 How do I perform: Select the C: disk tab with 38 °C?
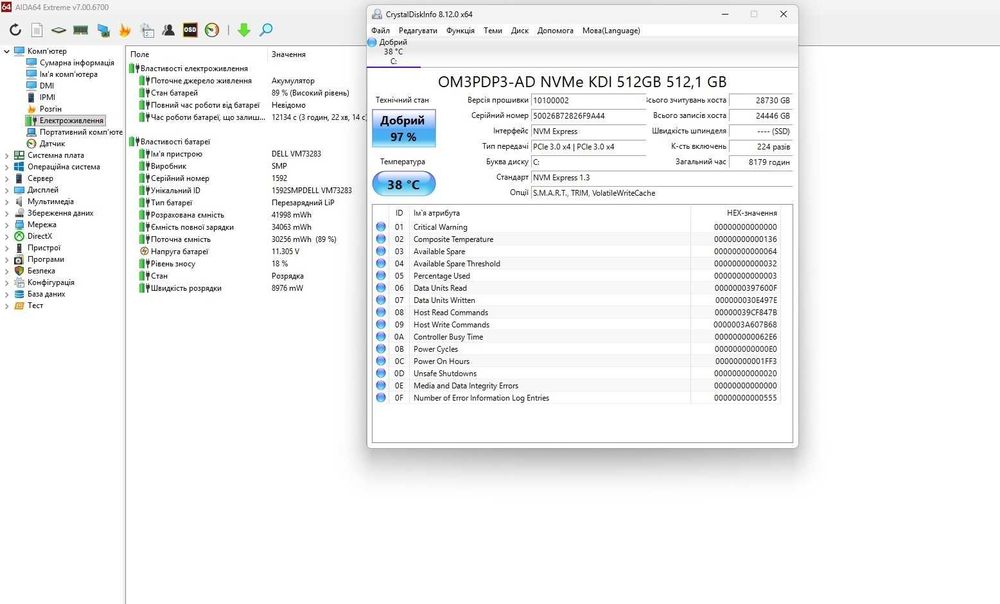click(x=393, y=52)
